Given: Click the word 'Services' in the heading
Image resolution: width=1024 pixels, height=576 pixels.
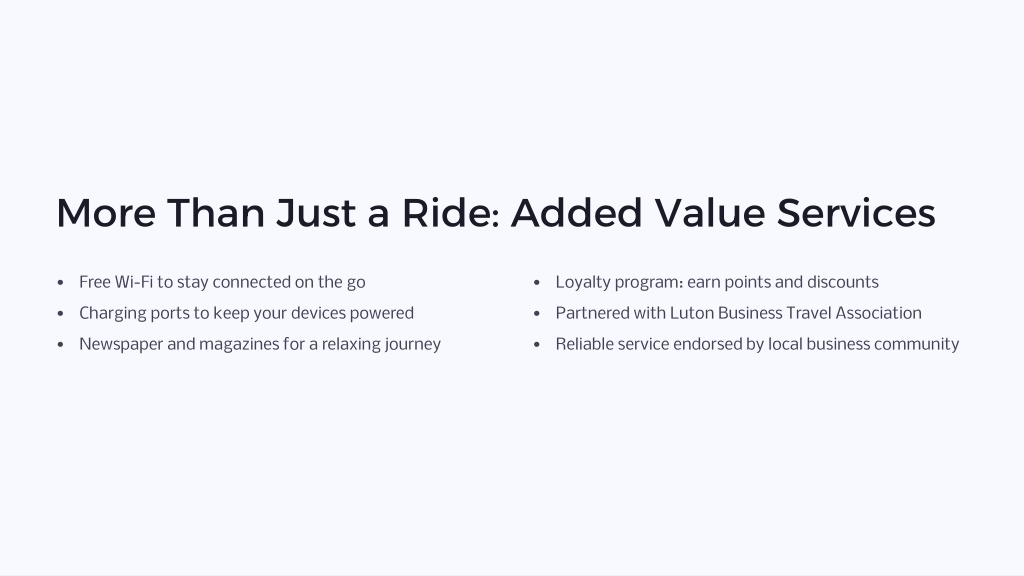Looking at the screenshot, I should (x=856, y=213).
